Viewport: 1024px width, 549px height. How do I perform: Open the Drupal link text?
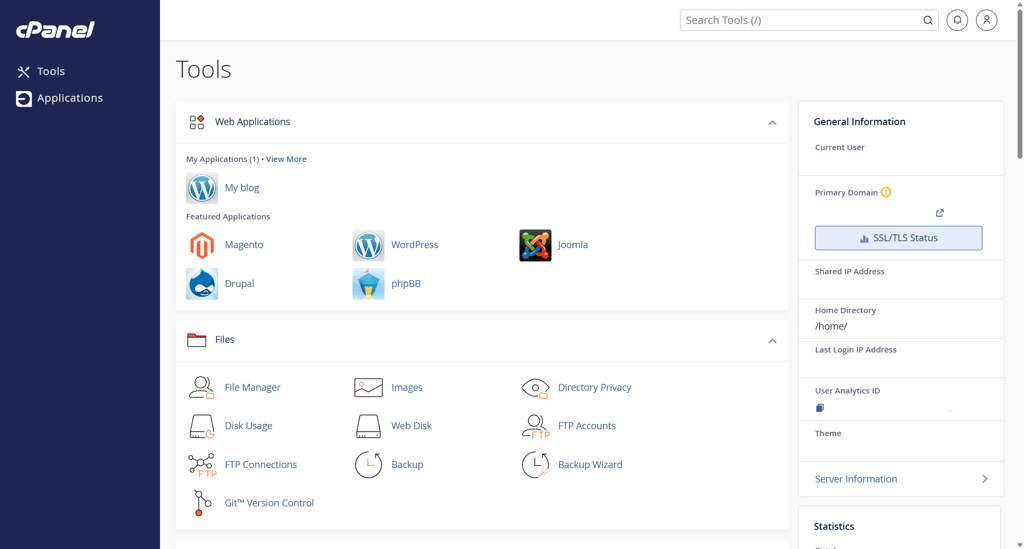click(239, 284)
